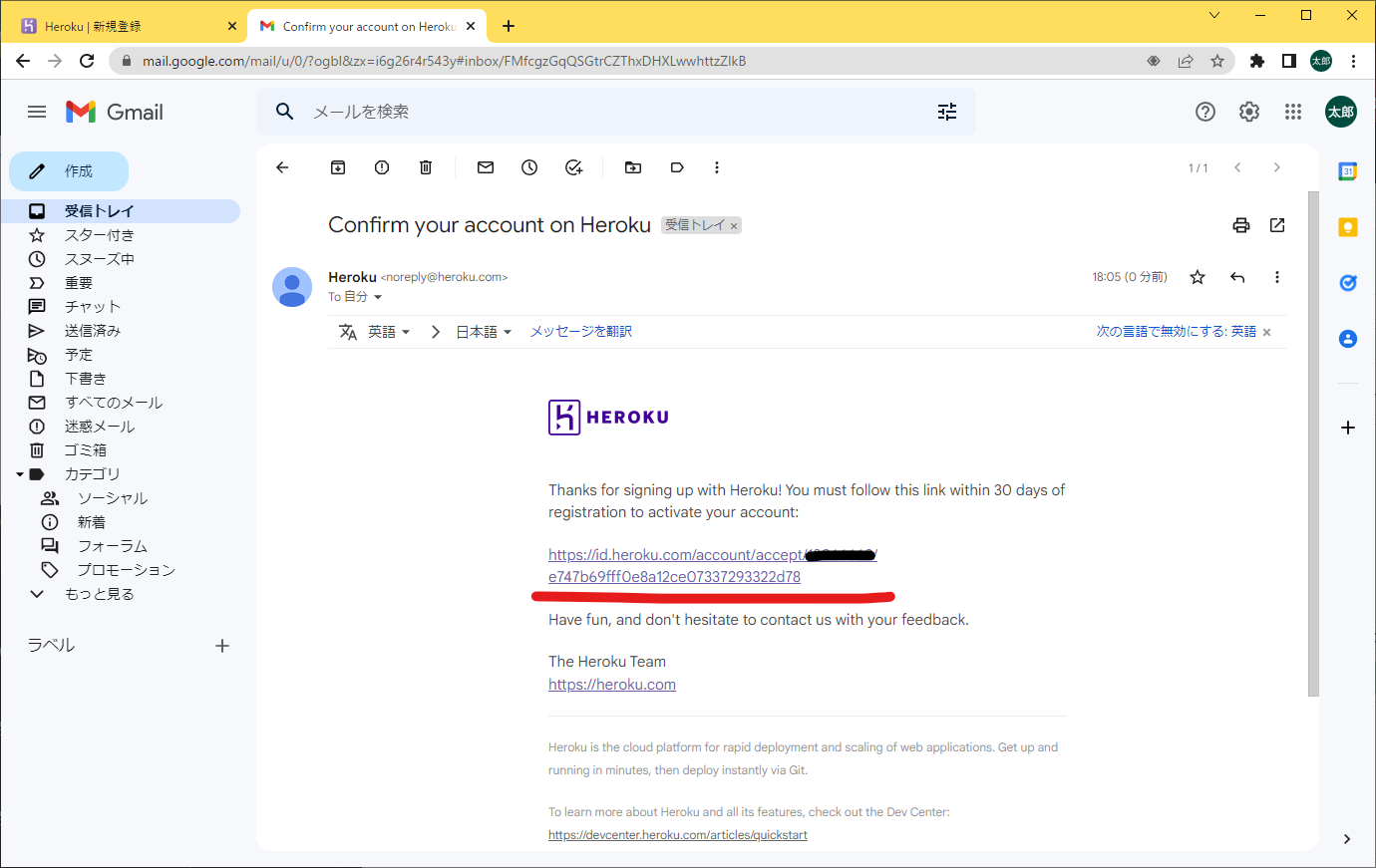This screenshot has height=868, width=1376.
Task: Create a new label plus icon
Action: tap(222, 646)
